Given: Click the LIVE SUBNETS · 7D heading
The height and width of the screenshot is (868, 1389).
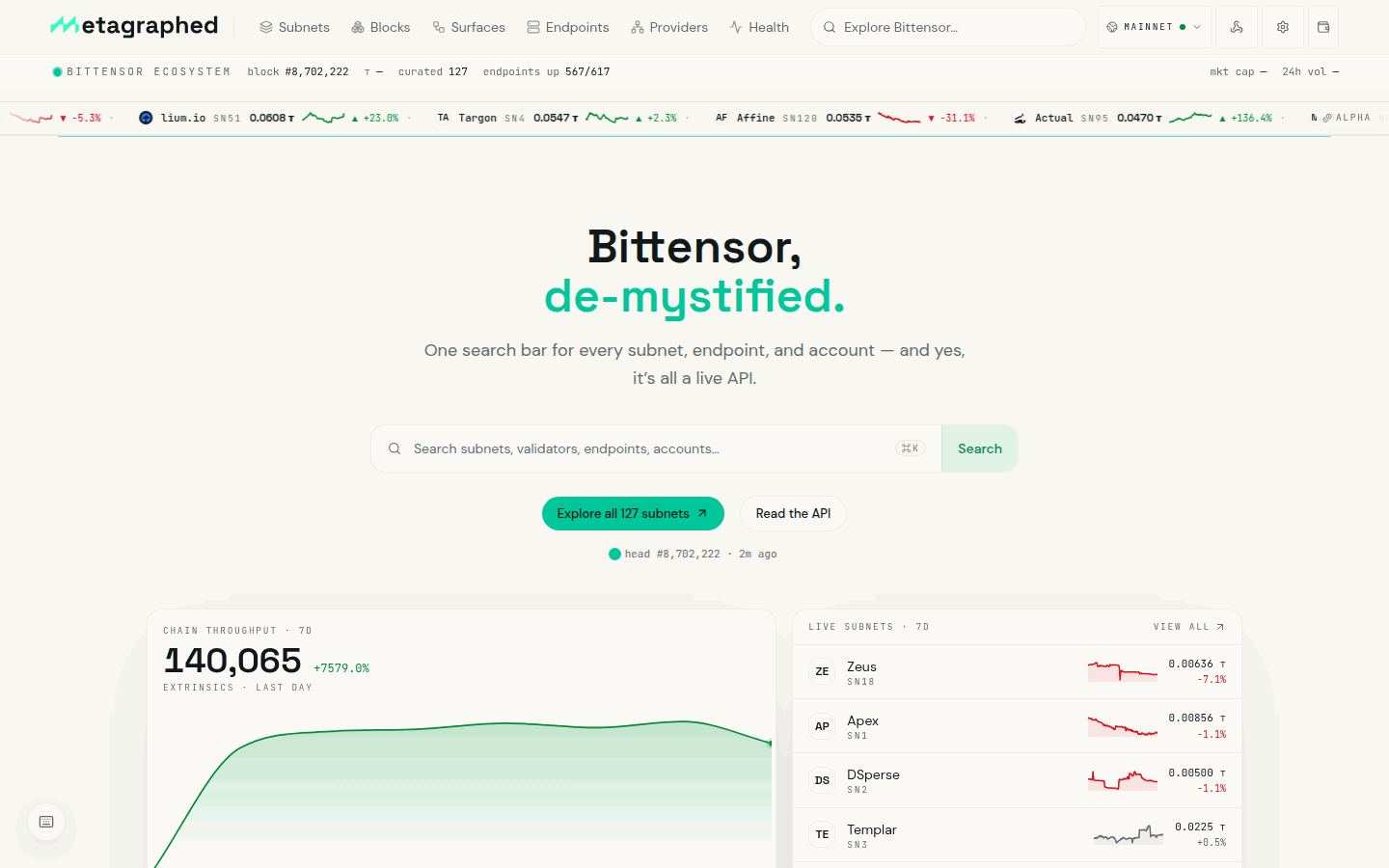Looking at the screenshot, I should coord(869,627).
